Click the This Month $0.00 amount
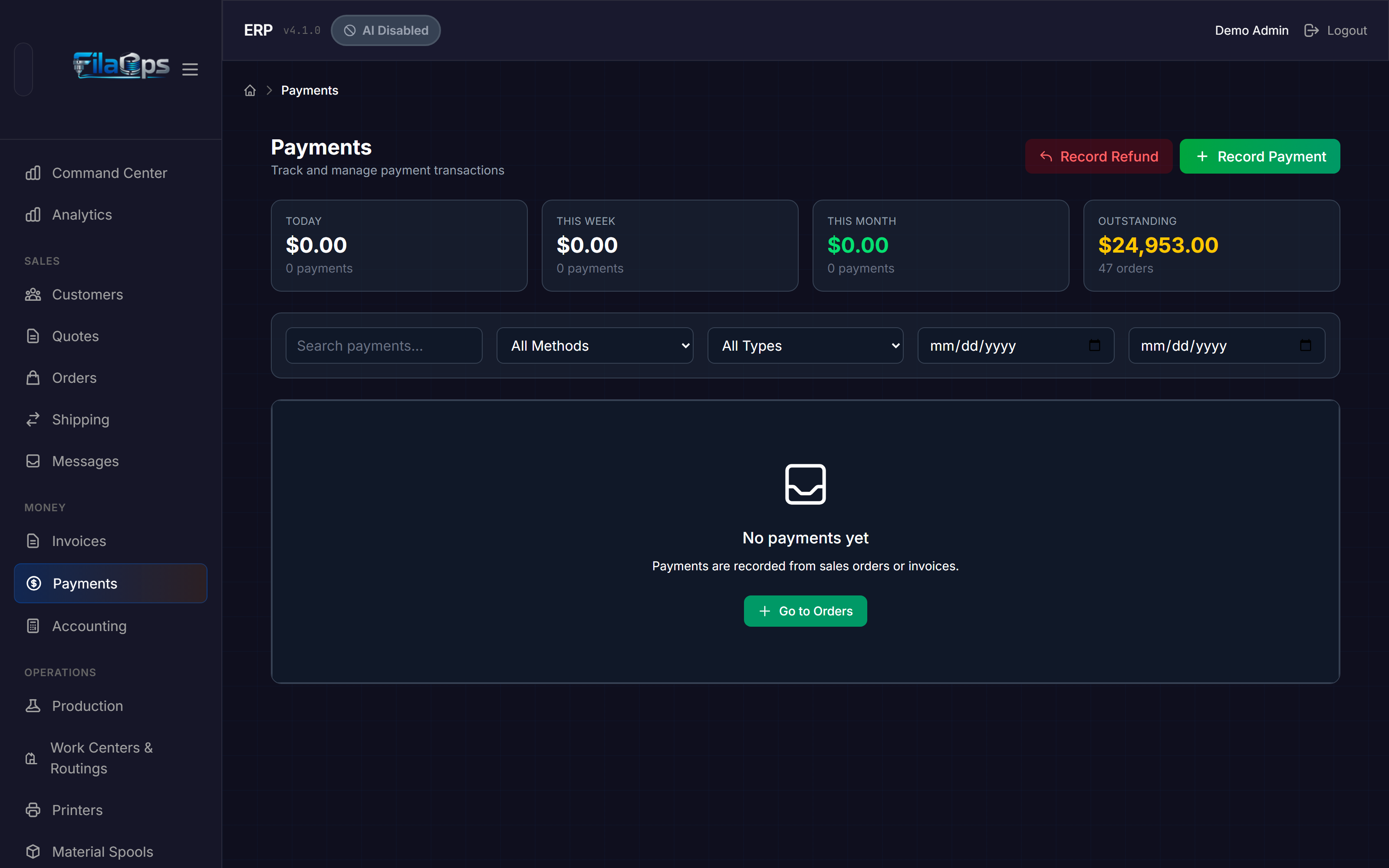The height and width of the screenshot is (868, 1389). [858, 245]
